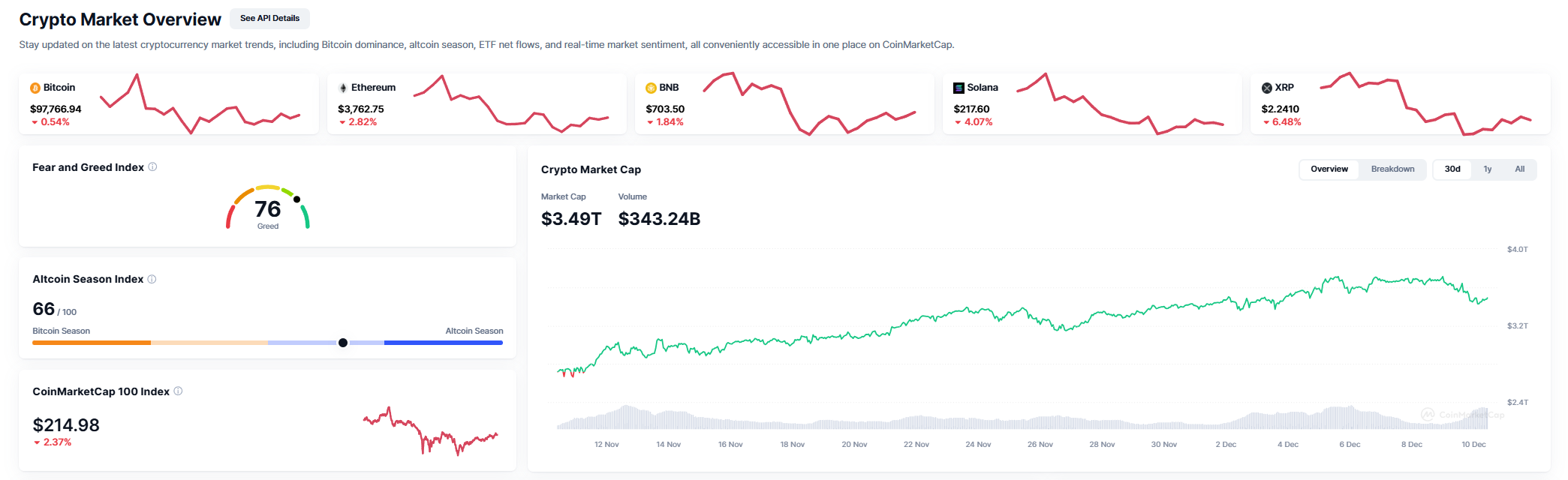The width and height of the screenshot is (1568, 480).
Task: Open Altcoin Season Index info icon
Action: [152, 279]
